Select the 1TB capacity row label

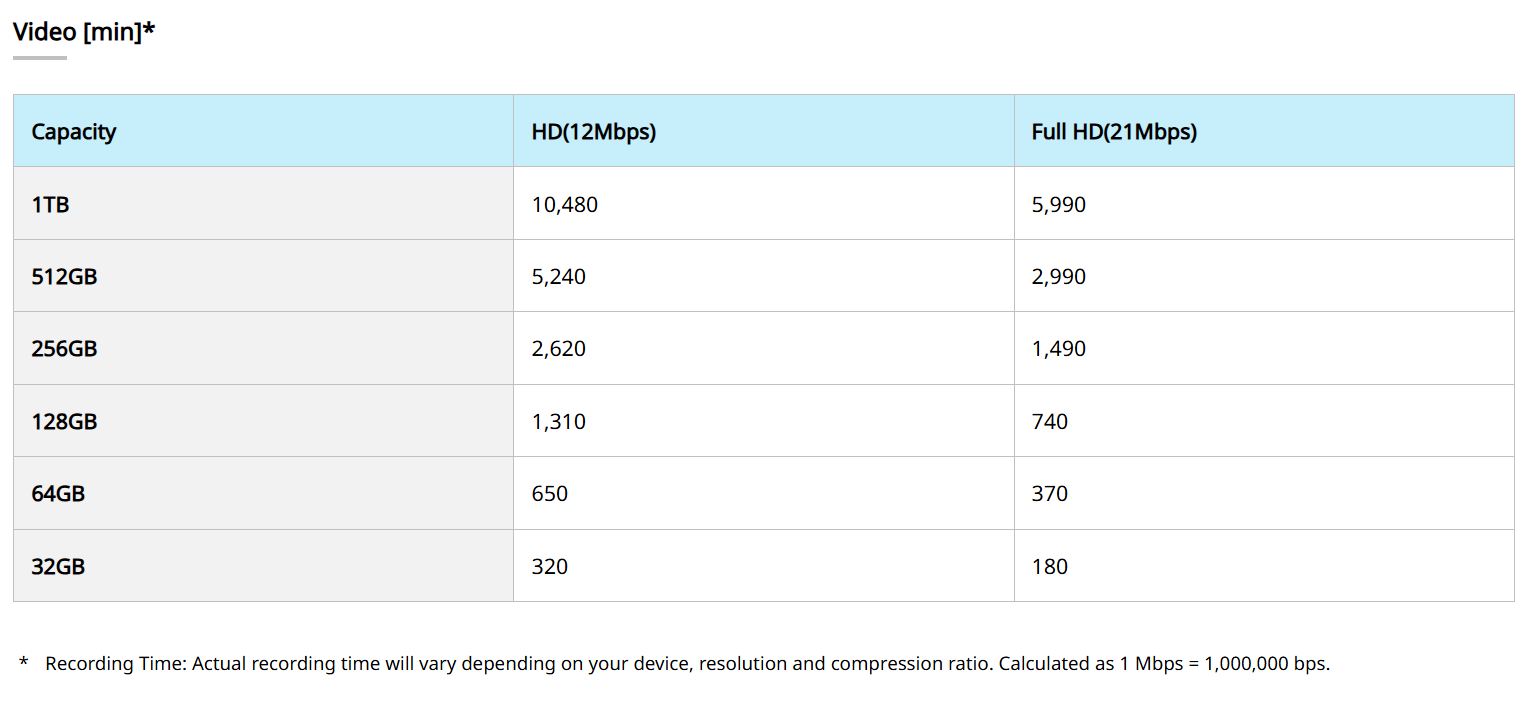tap(50, 205)
